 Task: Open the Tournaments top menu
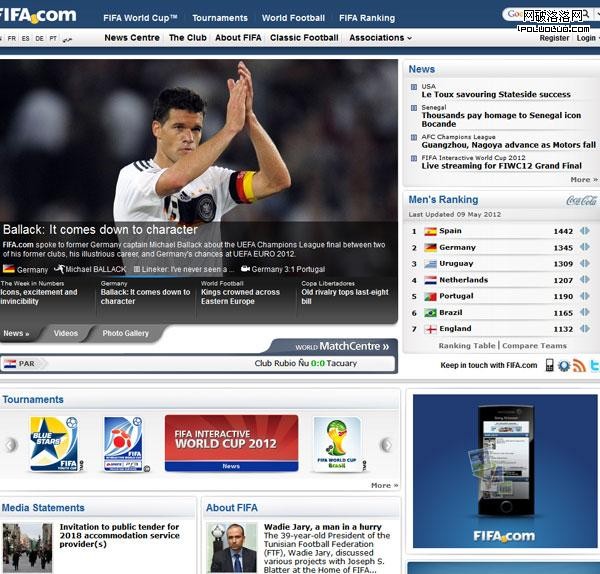point(220,18)
